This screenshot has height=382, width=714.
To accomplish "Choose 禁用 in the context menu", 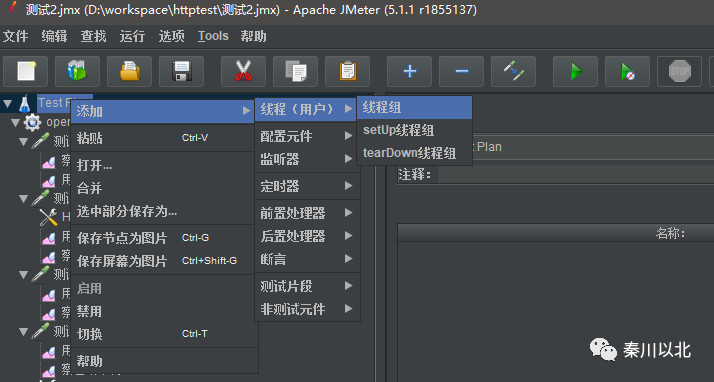I will pos(163,311).
